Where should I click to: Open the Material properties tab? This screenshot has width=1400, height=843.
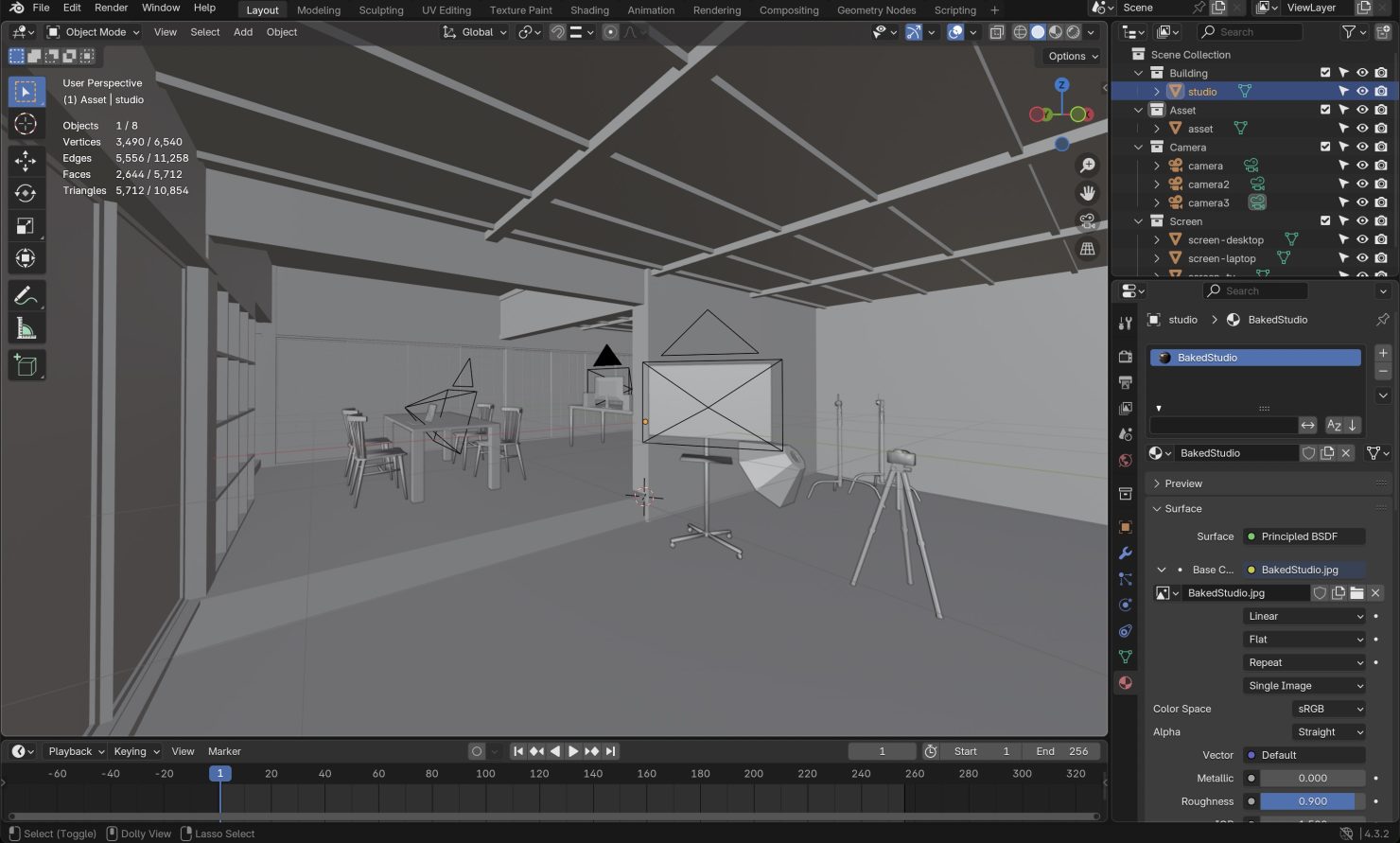click(x=1125, y=682)
